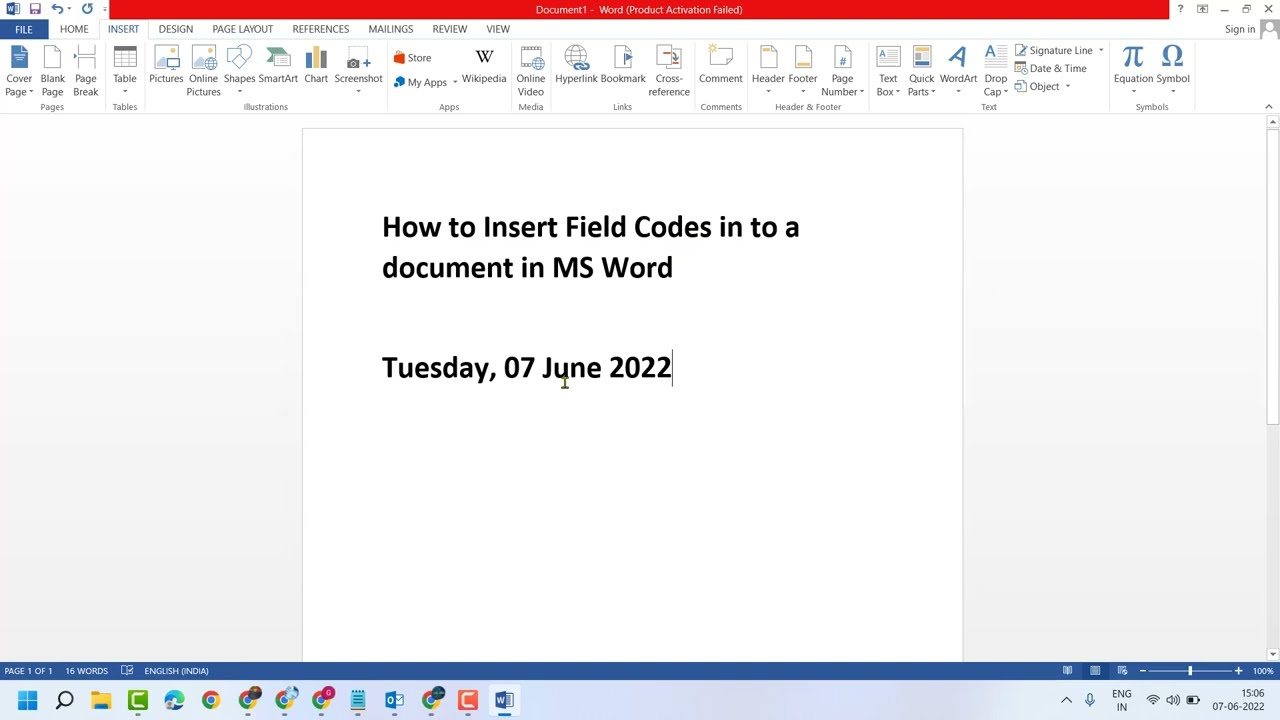Insert a Hyperlink
Screen dimensions: 1280x720
click(576, 65)
